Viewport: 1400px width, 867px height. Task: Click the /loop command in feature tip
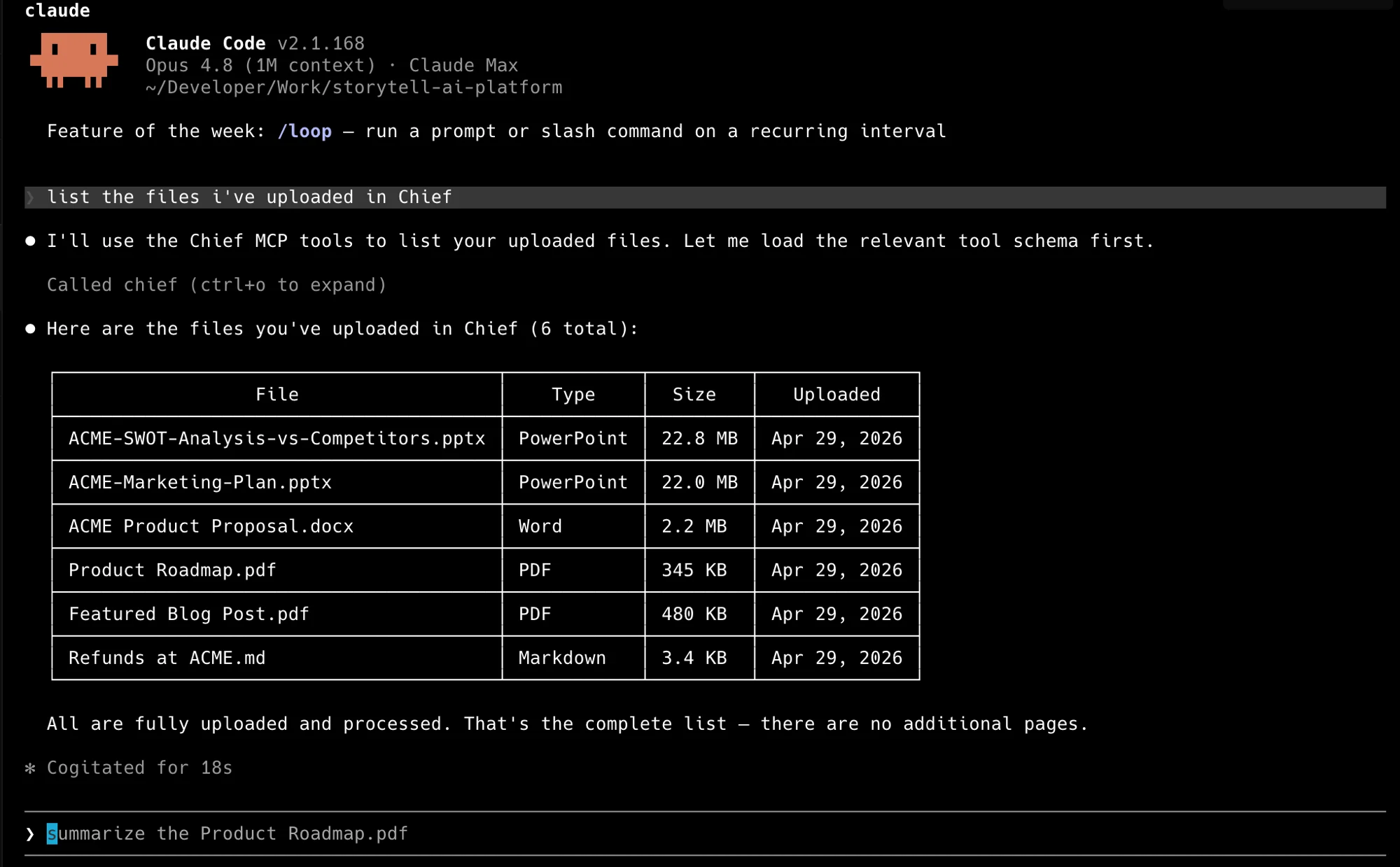tap(304, 132)
